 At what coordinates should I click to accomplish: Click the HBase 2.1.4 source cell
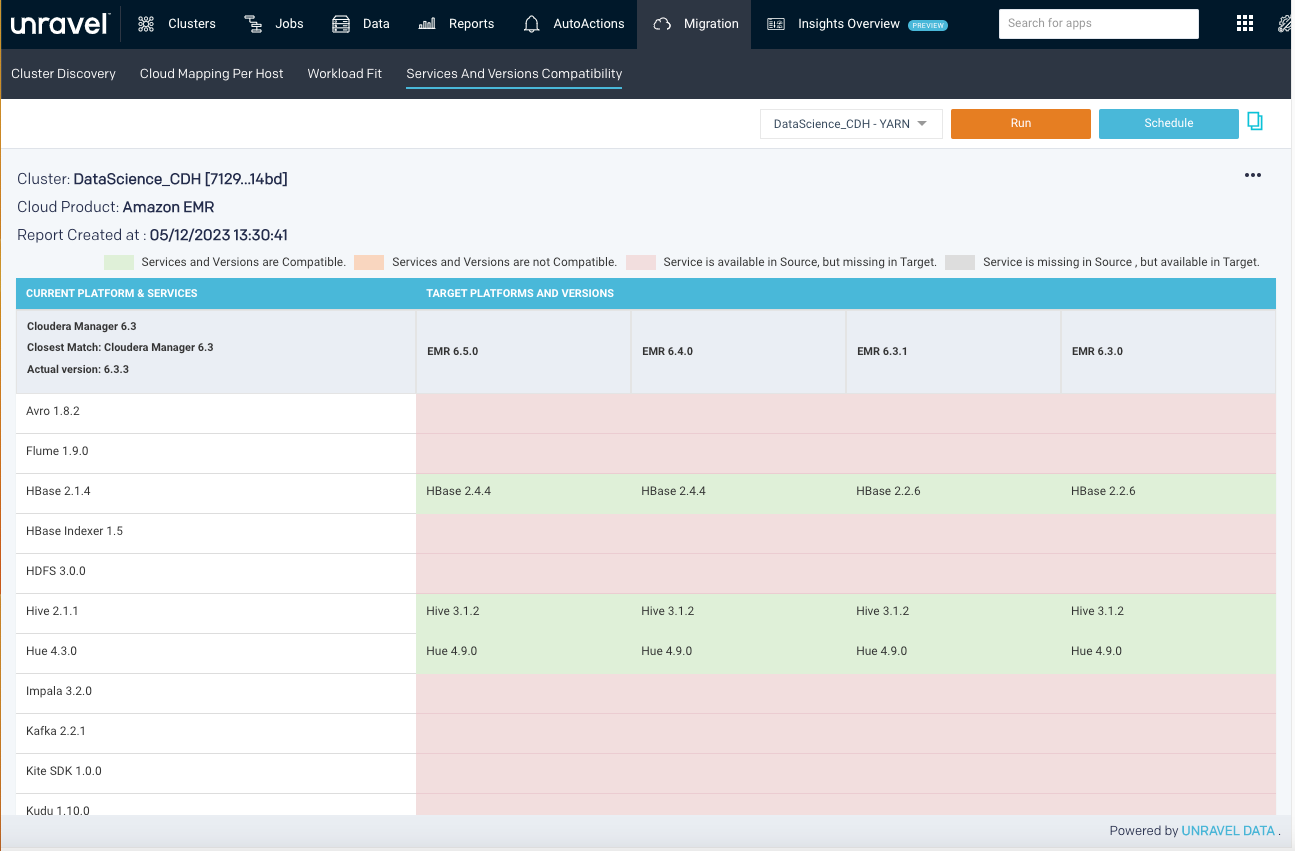click(216, 493)
